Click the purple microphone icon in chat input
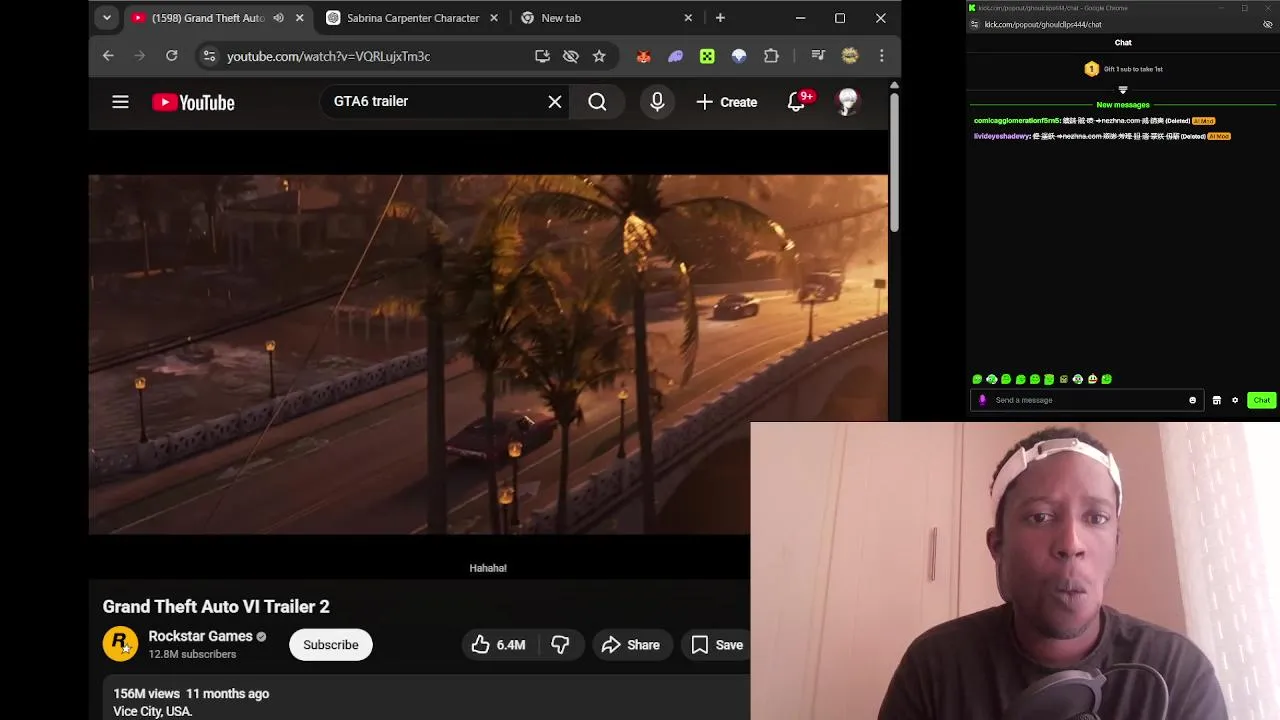 coord(982,400)
